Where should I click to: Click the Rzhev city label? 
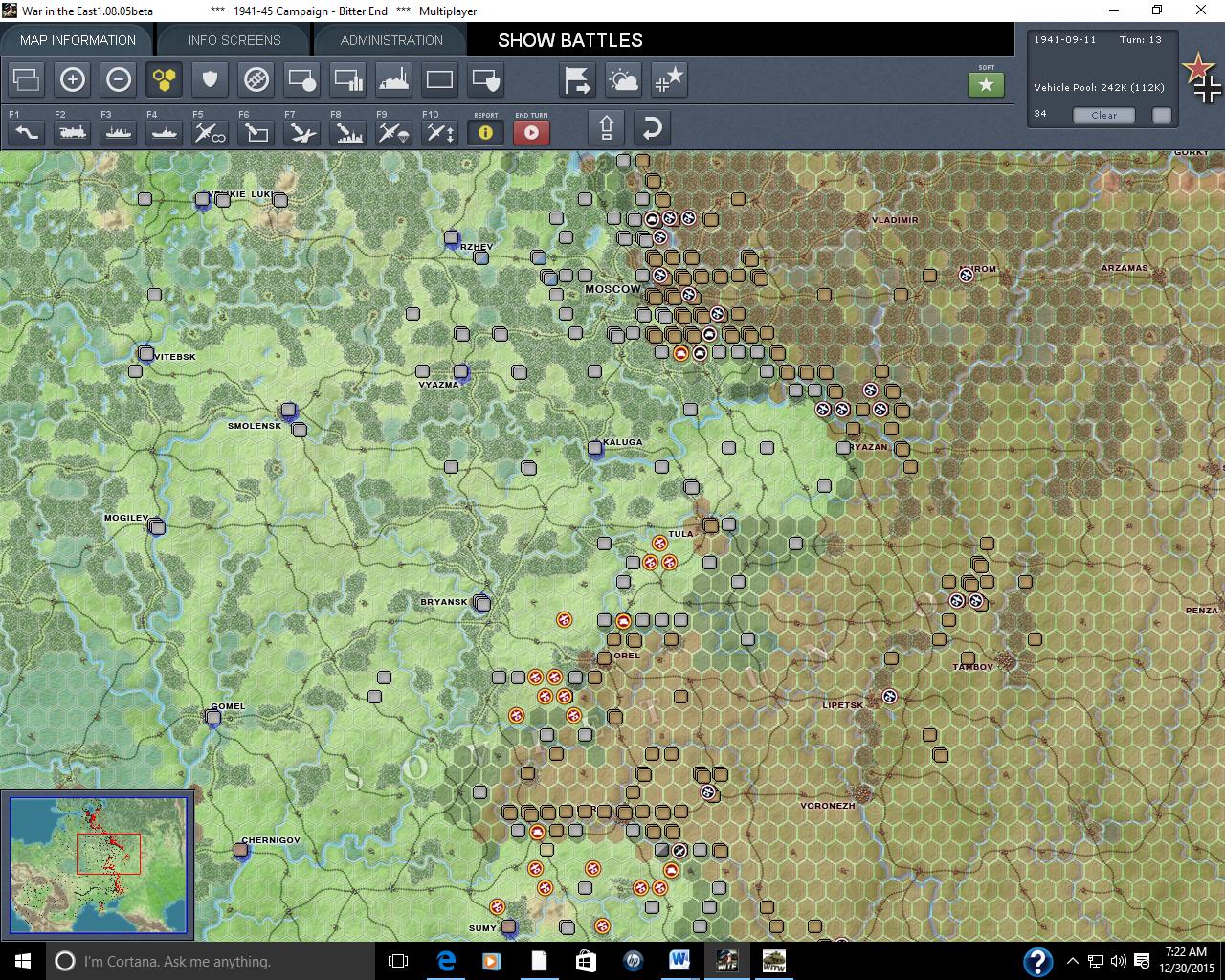(x=477, y=247)
